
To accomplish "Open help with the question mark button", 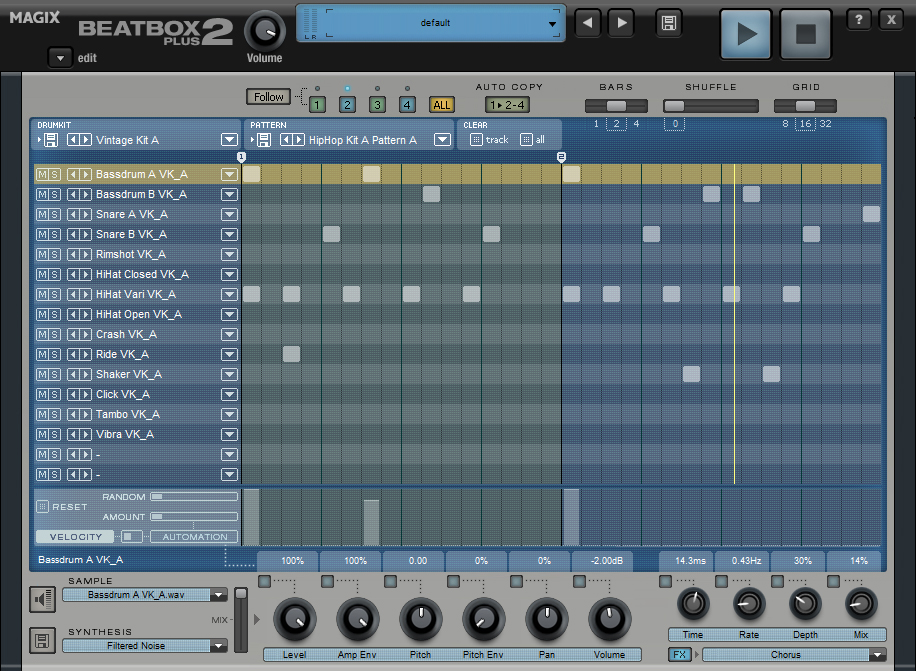I will (x=858, y=20).
